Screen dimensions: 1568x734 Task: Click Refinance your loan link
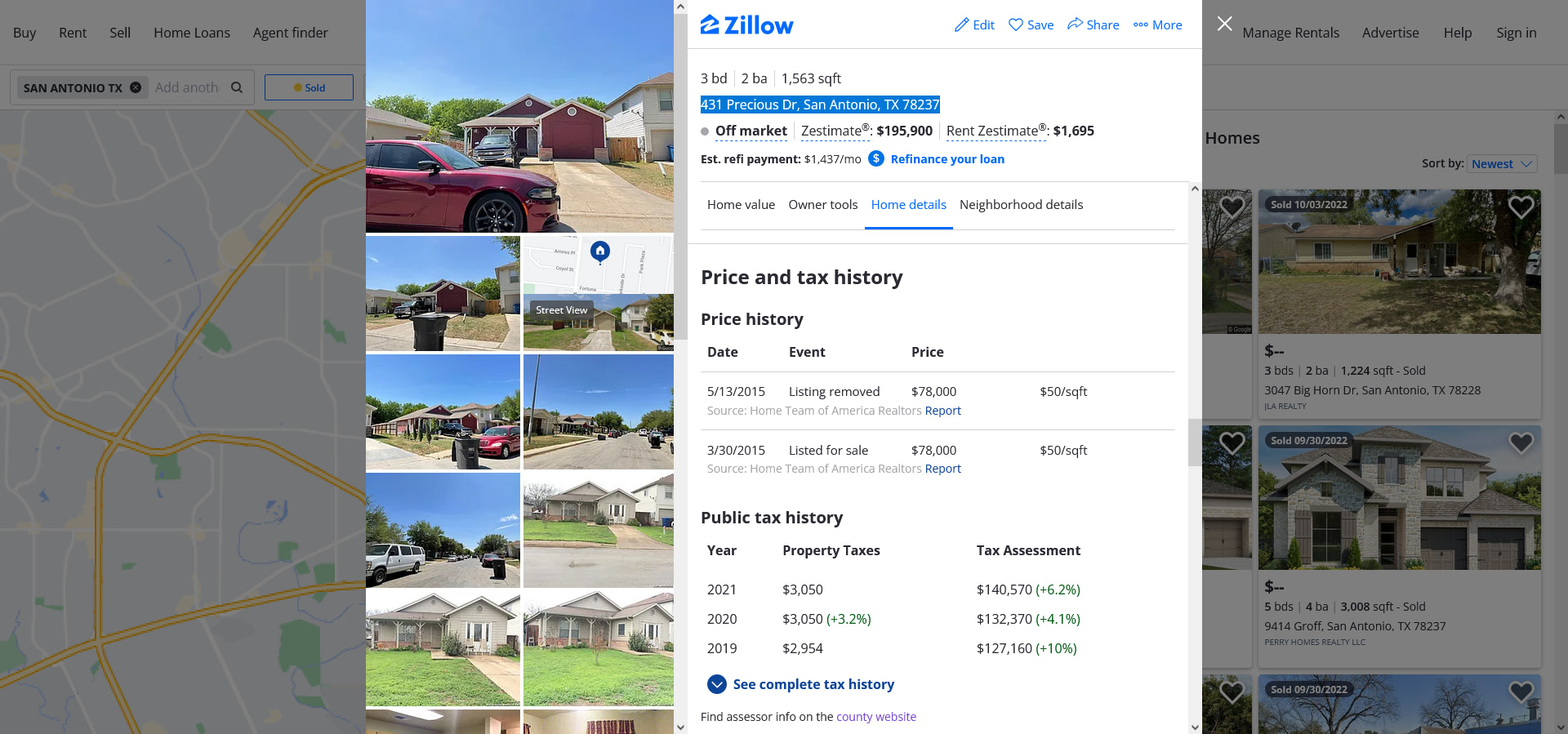click(947, 159)
